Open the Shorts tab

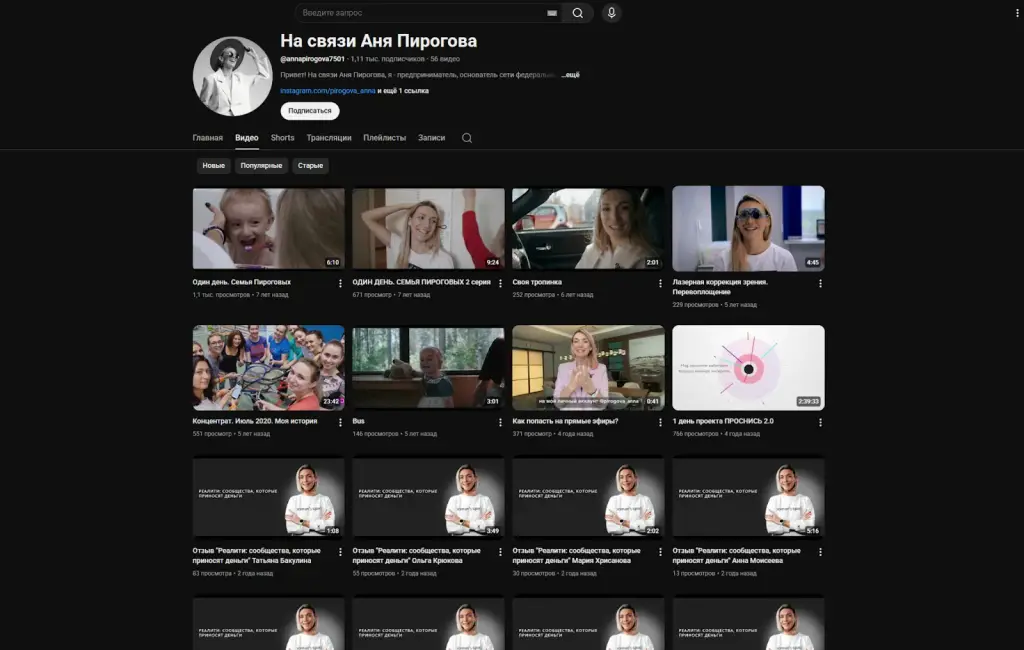[282, 138]
